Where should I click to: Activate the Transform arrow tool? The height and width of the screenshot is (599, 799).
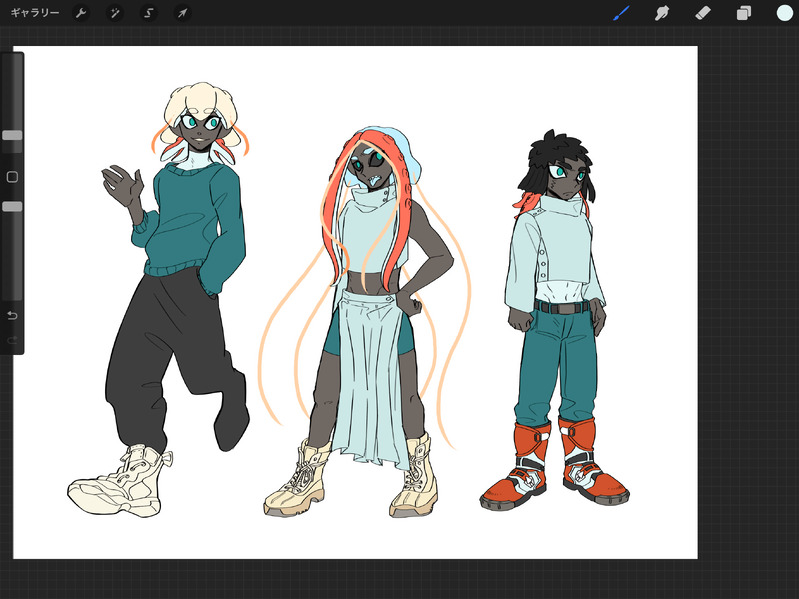click(x=182, y=13)
